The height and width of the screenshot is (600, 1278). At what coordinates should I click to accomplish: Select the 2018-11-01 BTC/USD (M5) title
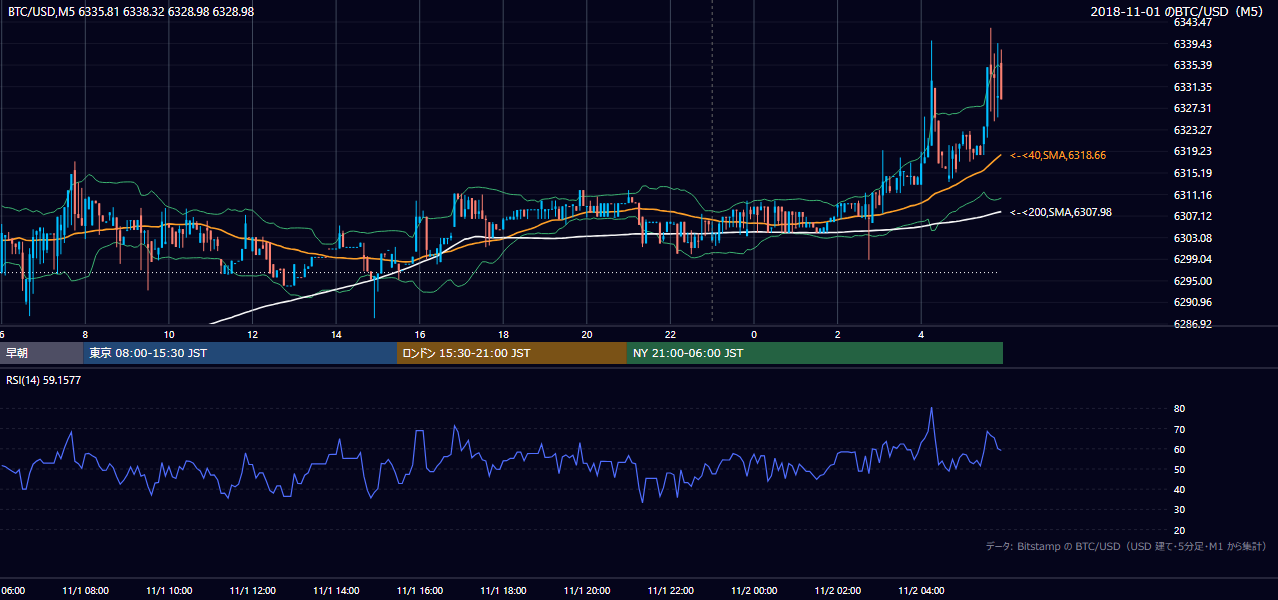1178,11
